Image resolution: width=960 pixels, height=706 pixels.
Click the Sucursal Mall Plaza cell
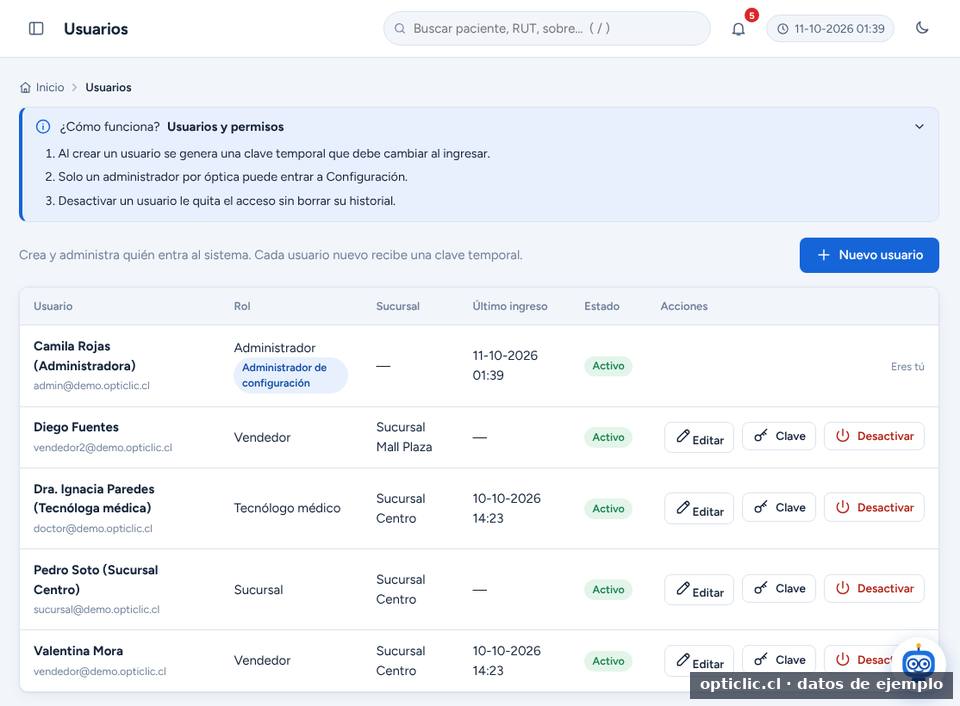point(404,437)
